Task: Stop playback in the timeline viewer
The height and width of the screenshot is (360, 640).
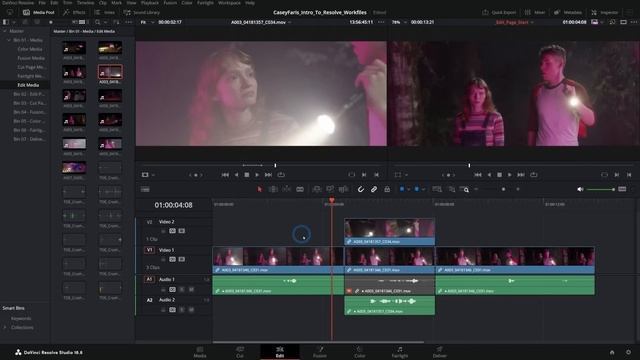Action: click(499, 175)
